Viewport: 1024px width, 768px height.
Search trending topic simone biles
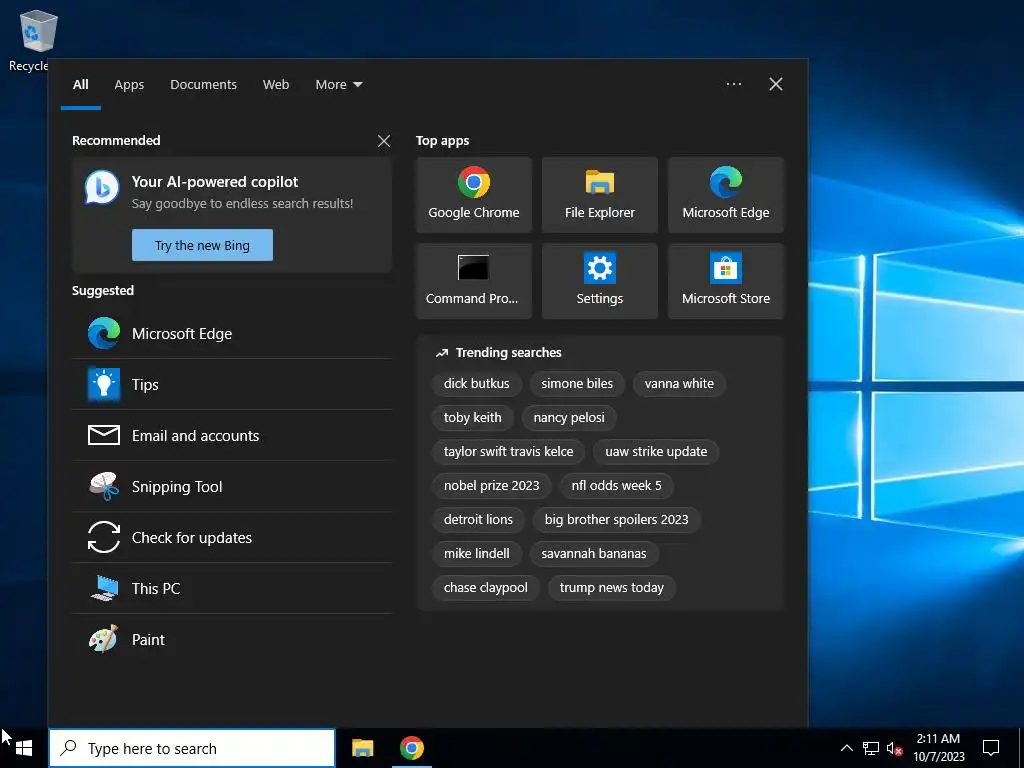[577, 383]
